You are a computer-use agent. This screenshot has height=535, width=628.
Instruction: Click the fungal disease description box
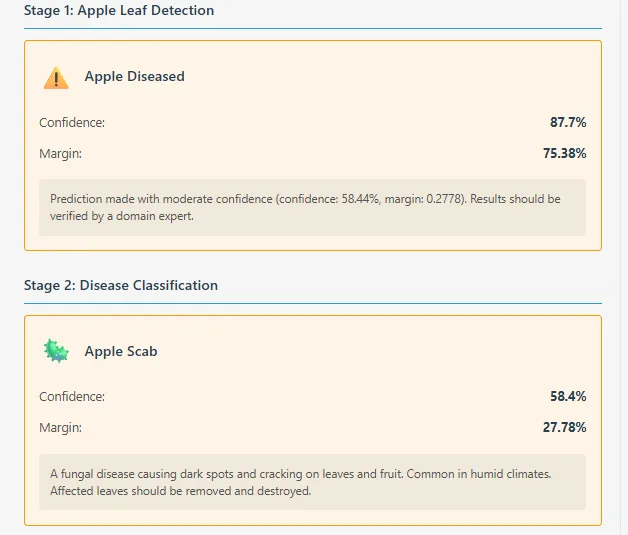[312, 482]
